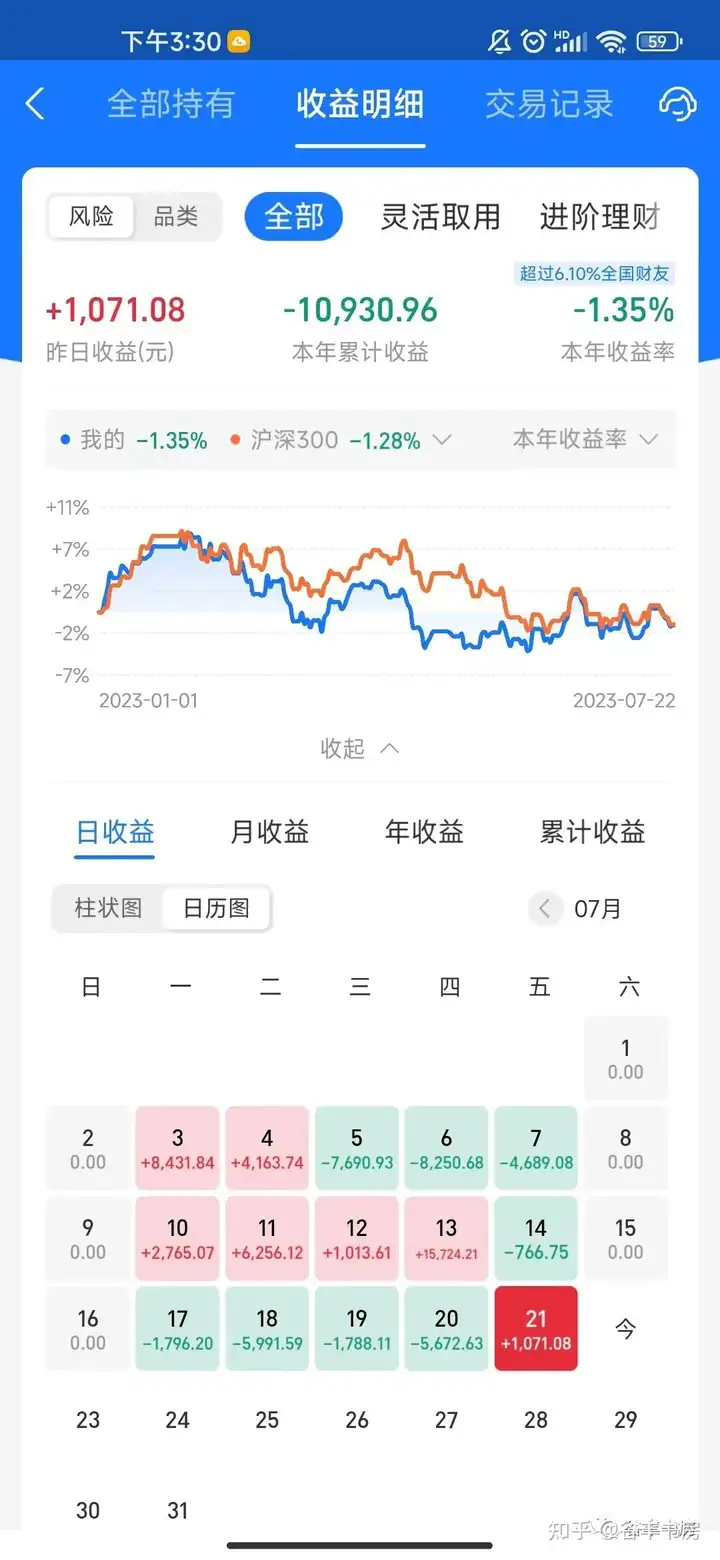The image size is (720, 1560).
Task: Switch grouping toggle to 品类
Action: pos(176,217)
